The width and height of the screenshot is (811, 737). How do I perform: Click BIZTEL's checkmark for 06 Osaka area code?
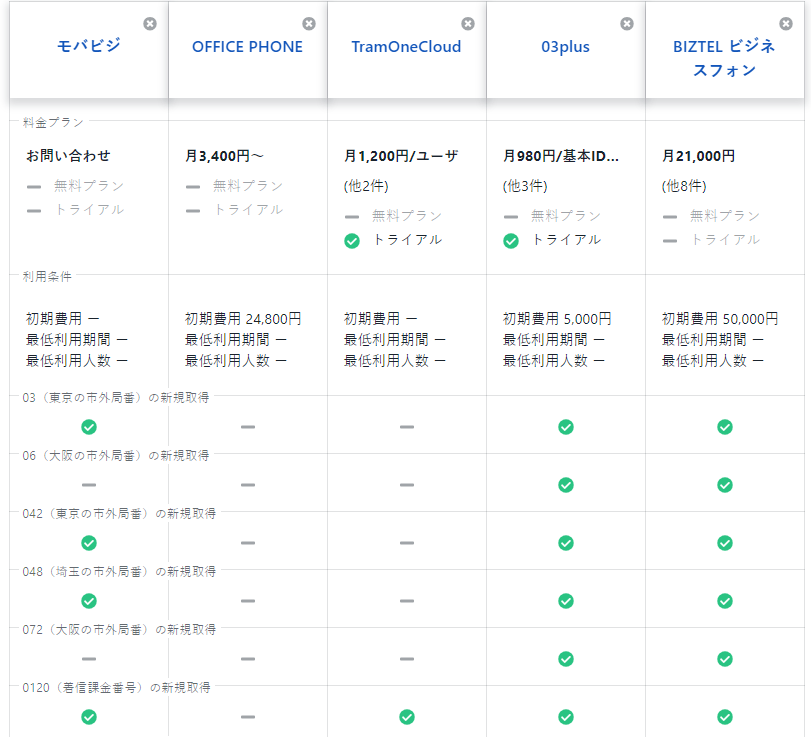click(x=725, y=485)
